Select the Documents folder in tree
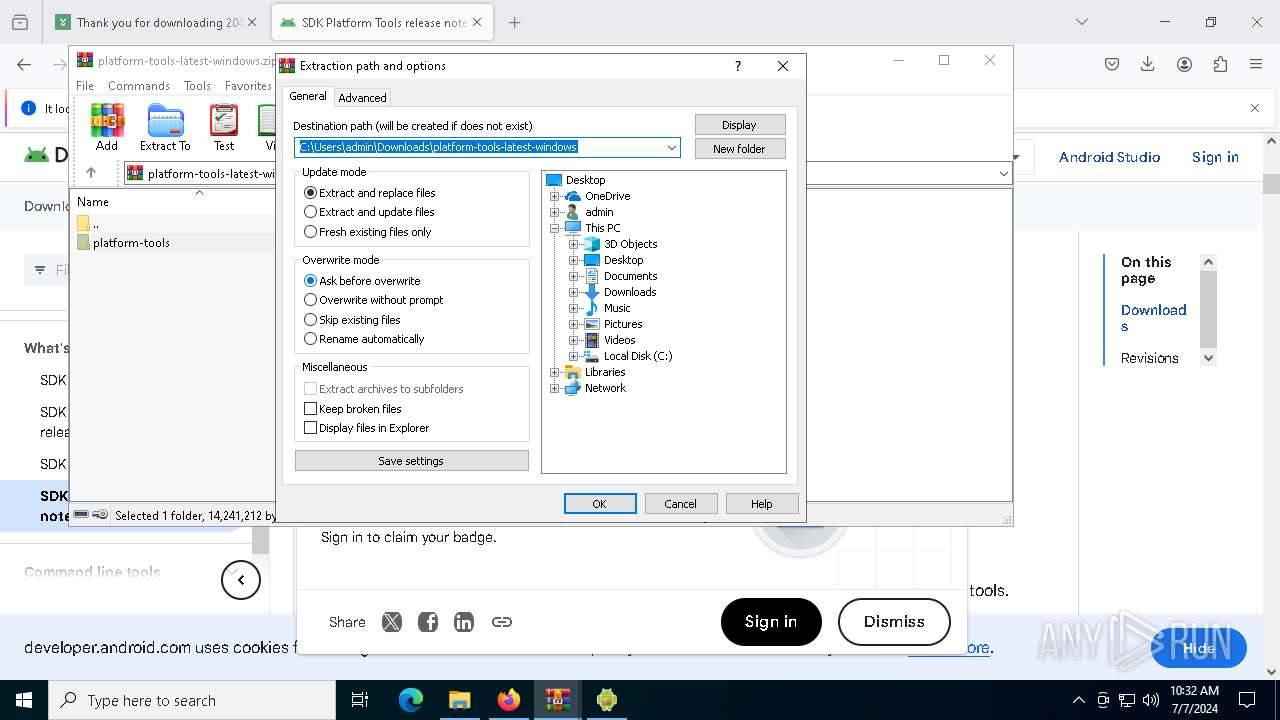The width and height of the screenshot is (1280, 720). 630,276
